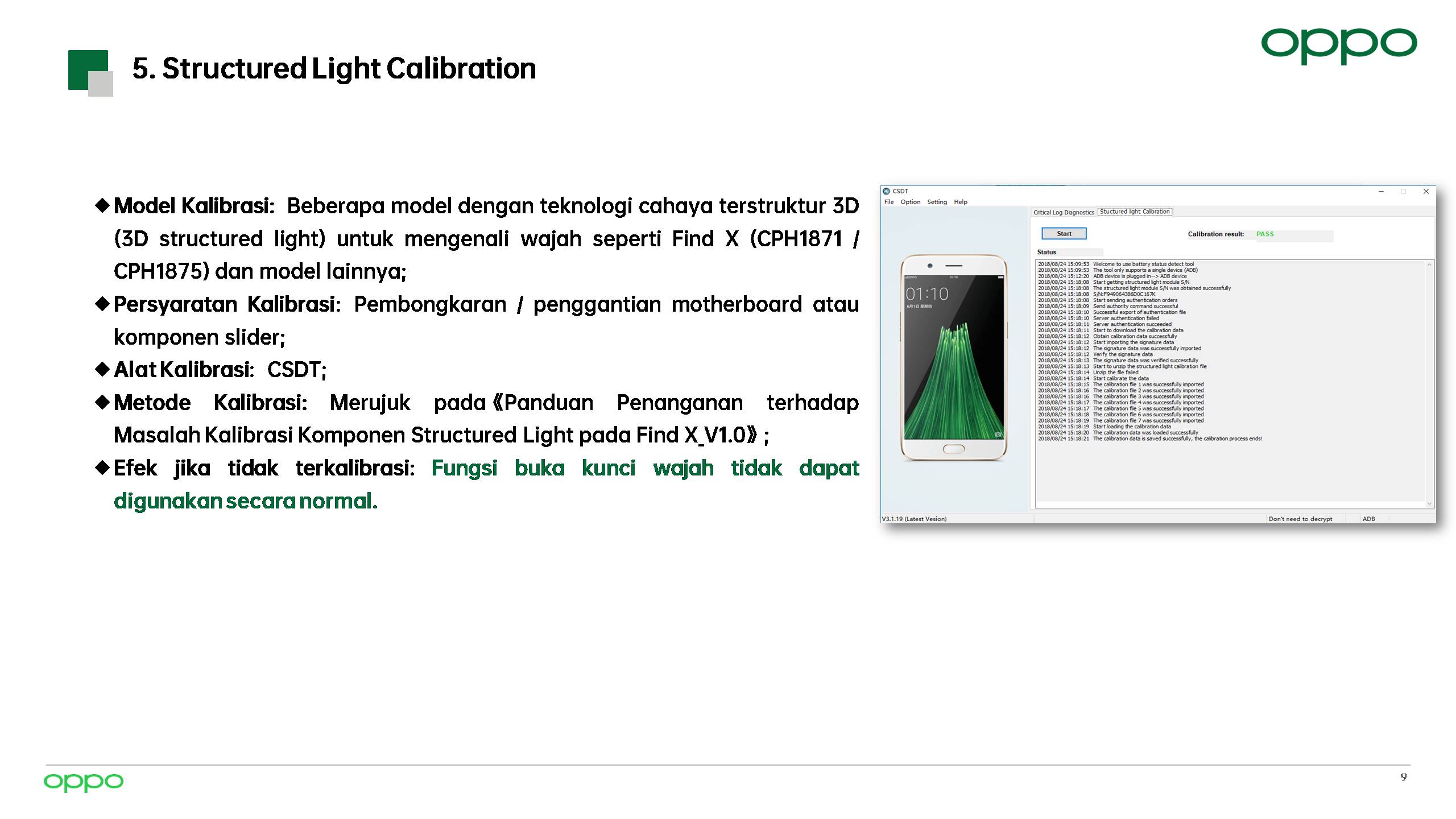
Task: Click the green OPPO logo in footer
Action: click(84, 782)
